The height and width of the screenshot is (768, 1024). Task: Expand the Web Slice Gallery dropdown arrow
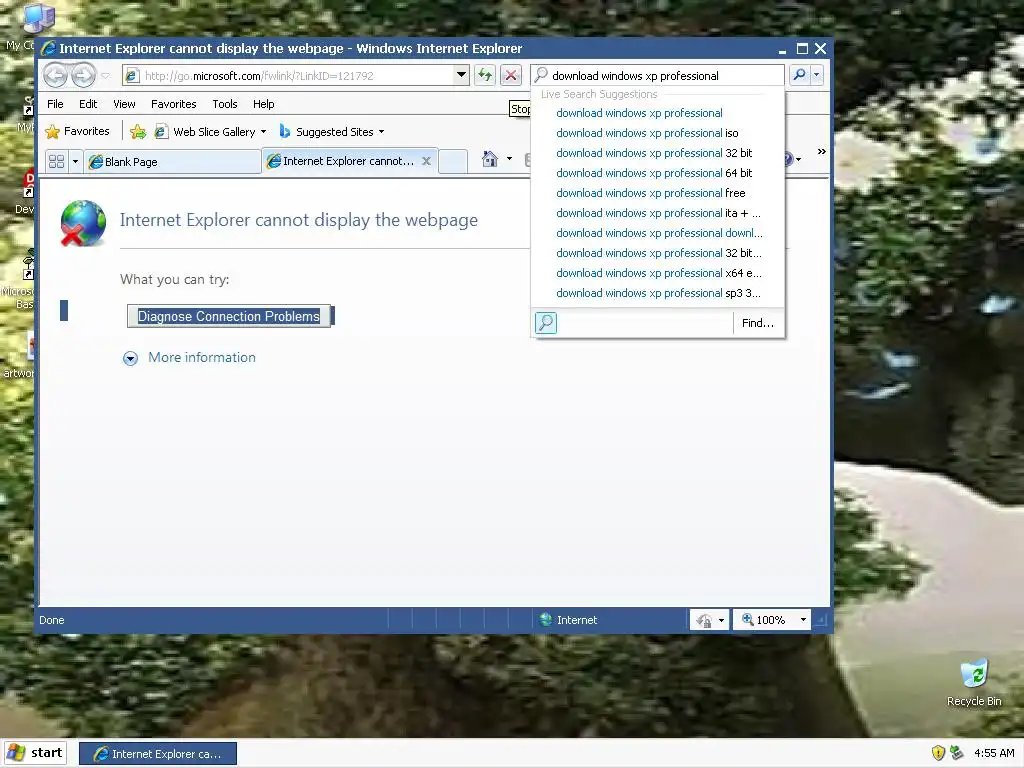[x=264, y=132]
